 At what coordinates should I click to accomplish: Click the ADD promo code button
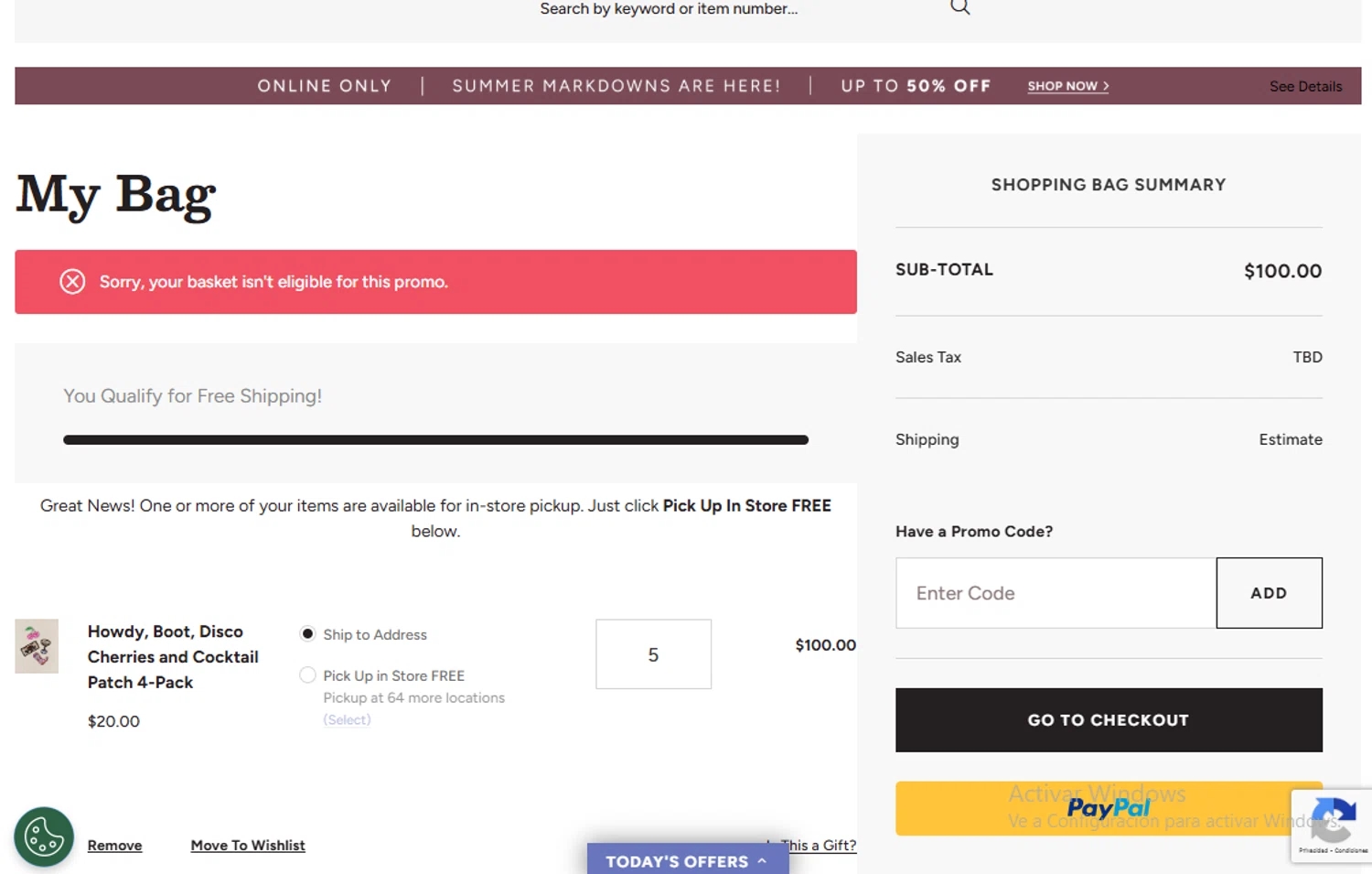click(x=1269, y=593)
